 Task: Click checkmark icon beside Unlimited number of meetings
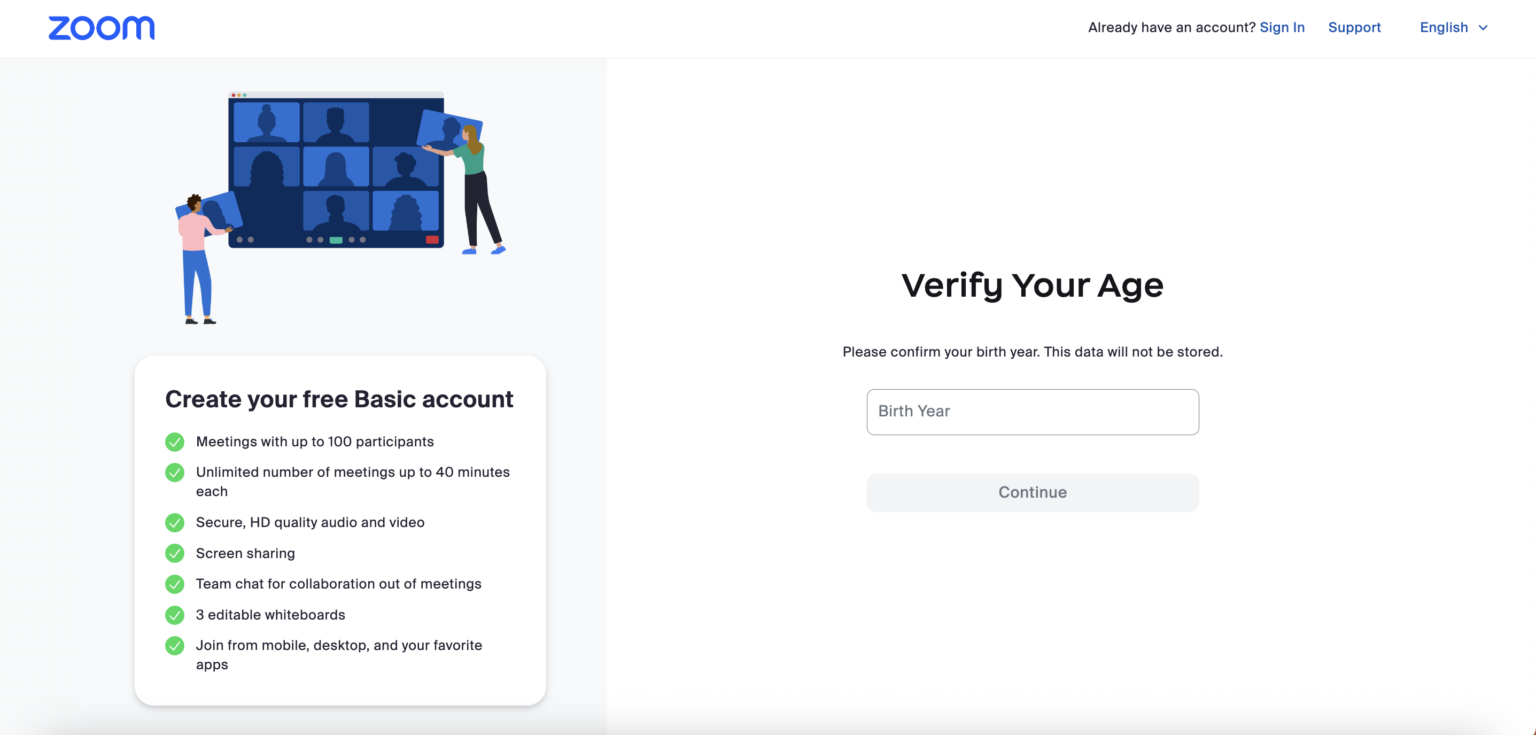pyautogui.click(x=175, y=472)
